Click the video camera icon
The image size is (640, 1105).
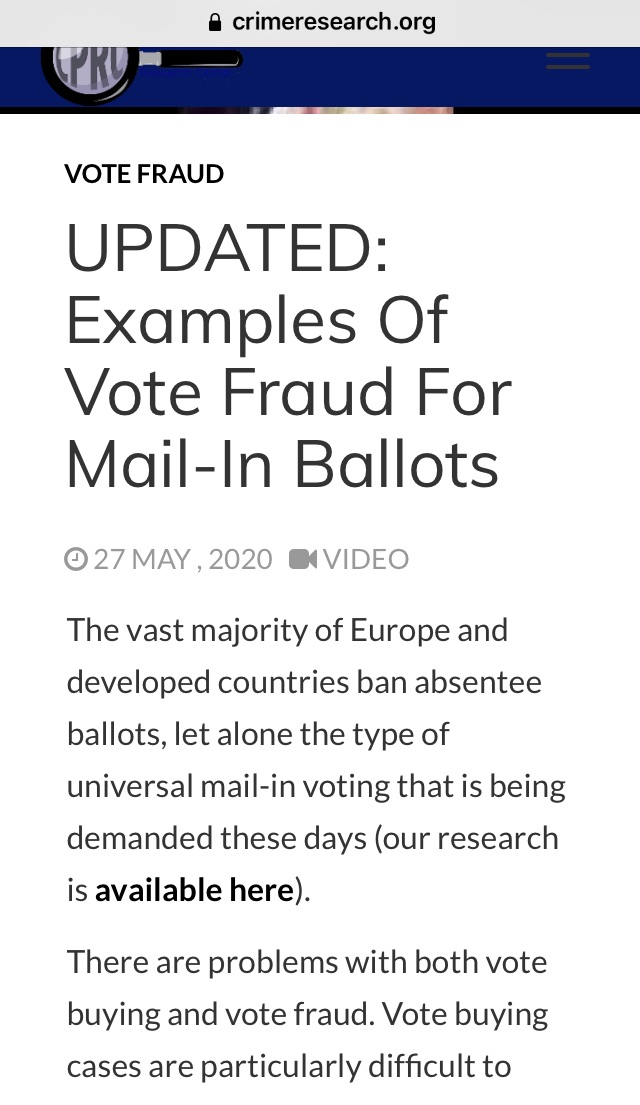303,560
